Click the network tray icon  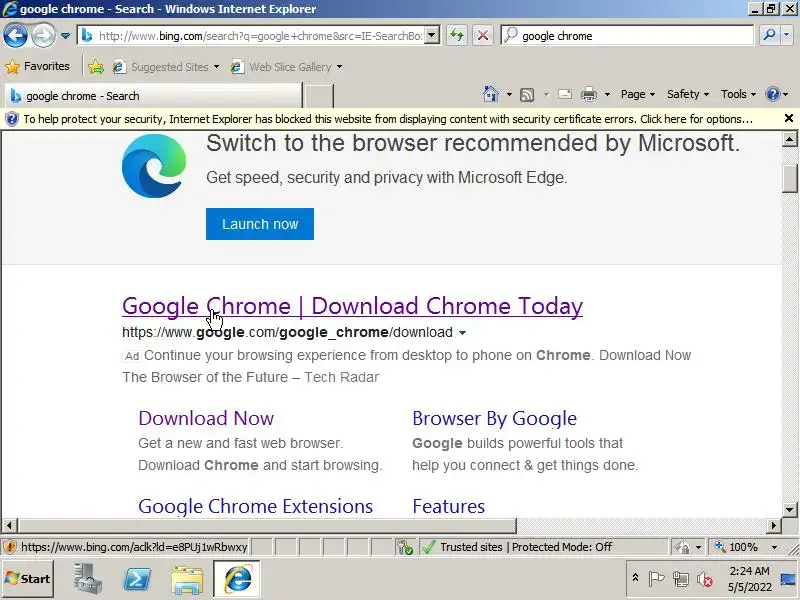pyautogui.click(x=680, y=579)
